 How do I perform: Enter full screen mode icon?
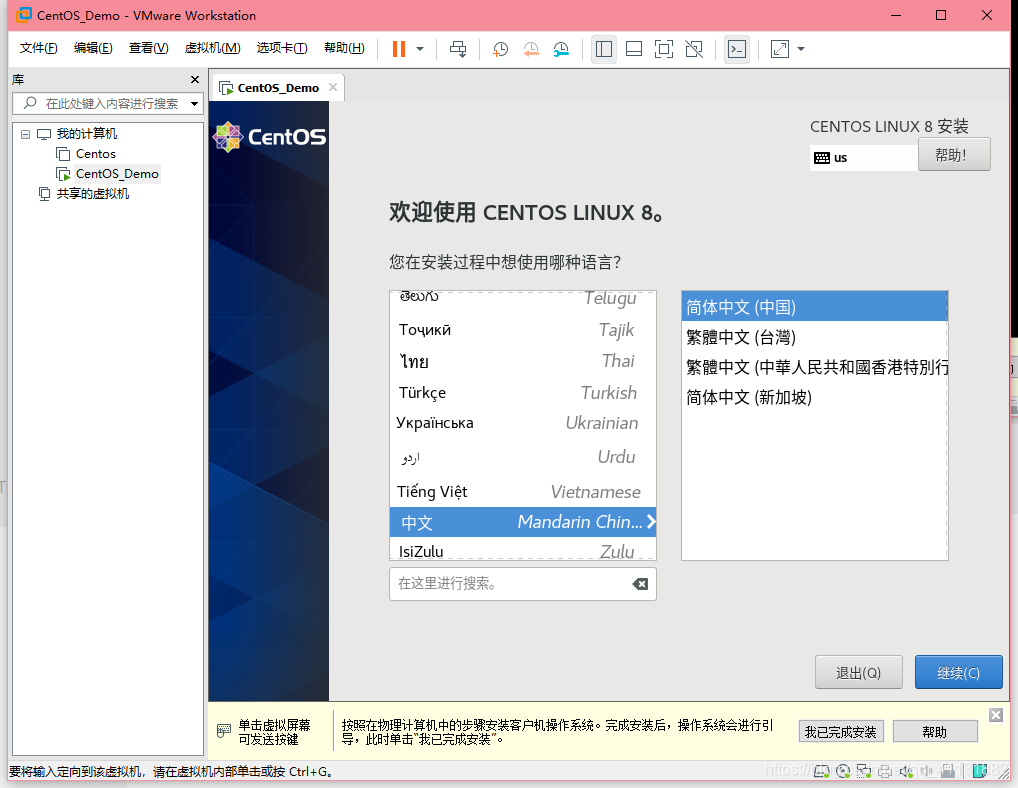tap(664, 49)
